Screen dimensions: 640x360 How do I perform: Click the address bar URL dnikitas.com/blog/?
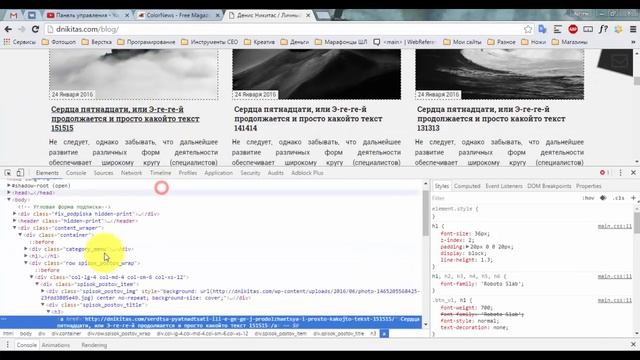87,29
